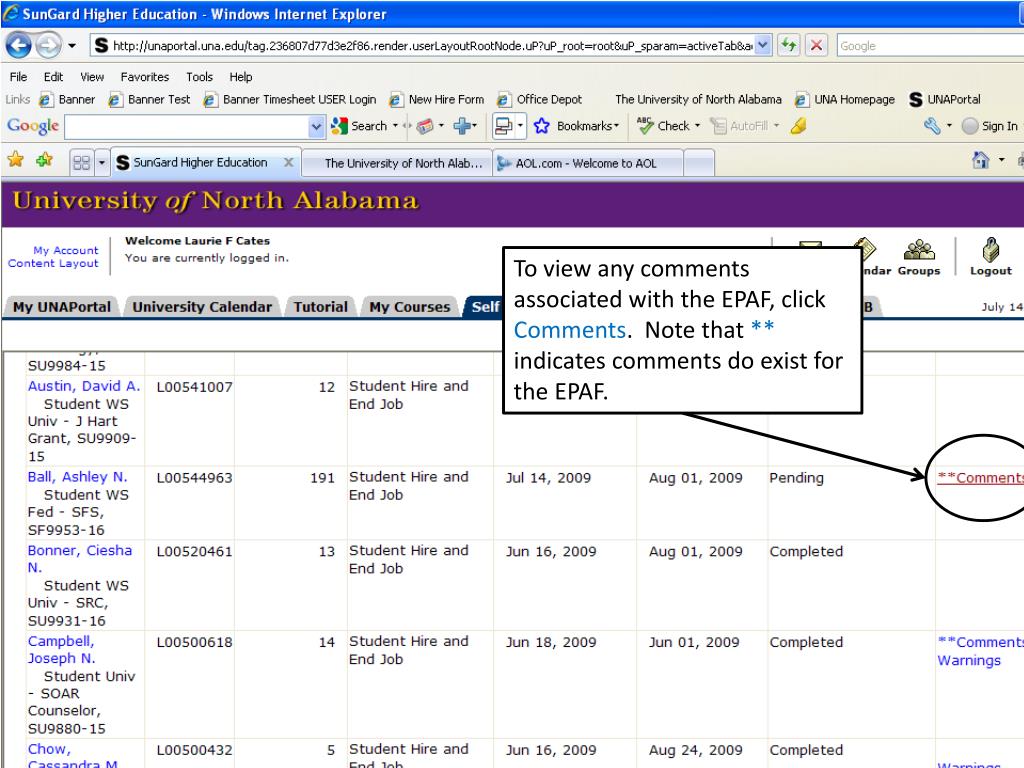The width and height of the screenshot is (1024, 768).
Task: Open the UNA Homepage favorite link
Action: point(845,99)
